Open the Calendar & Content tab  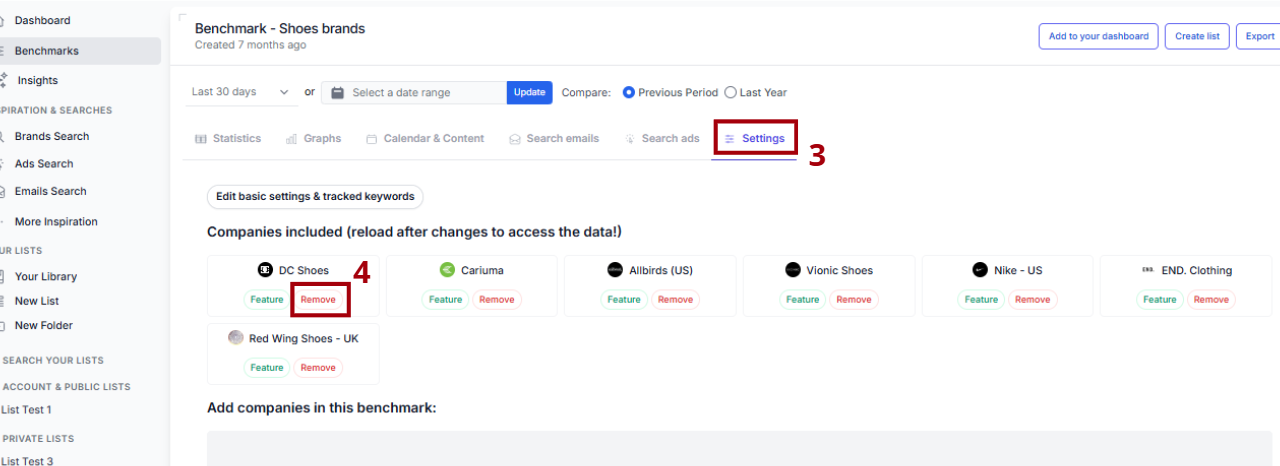coord(425,138)
